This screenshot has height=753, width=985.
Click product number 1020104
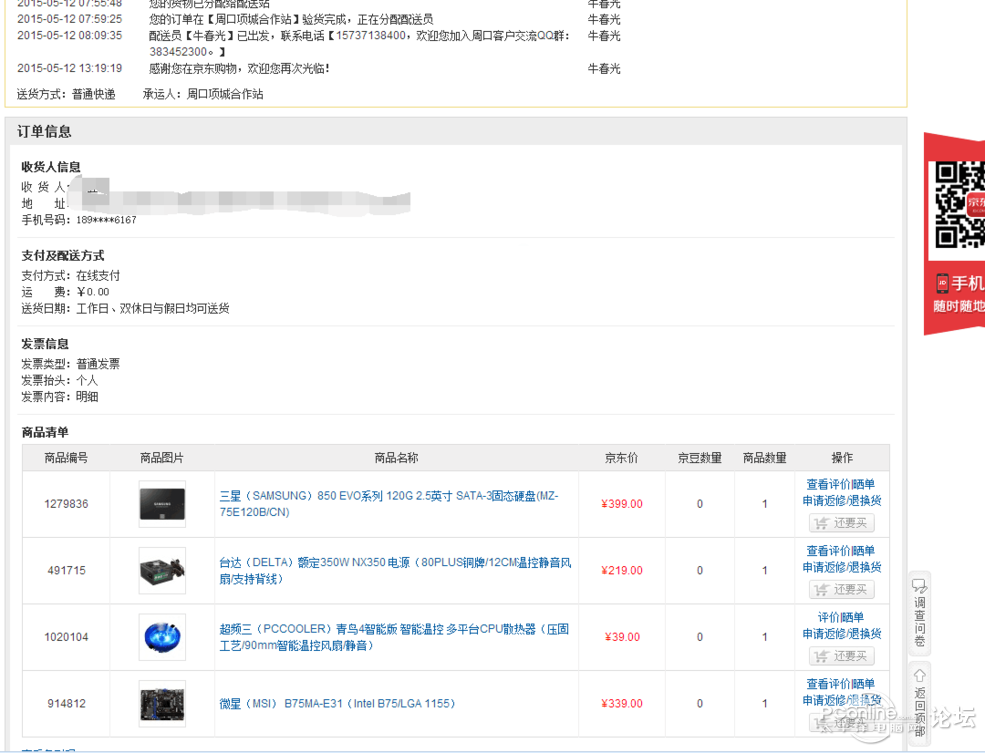(66, 637)
